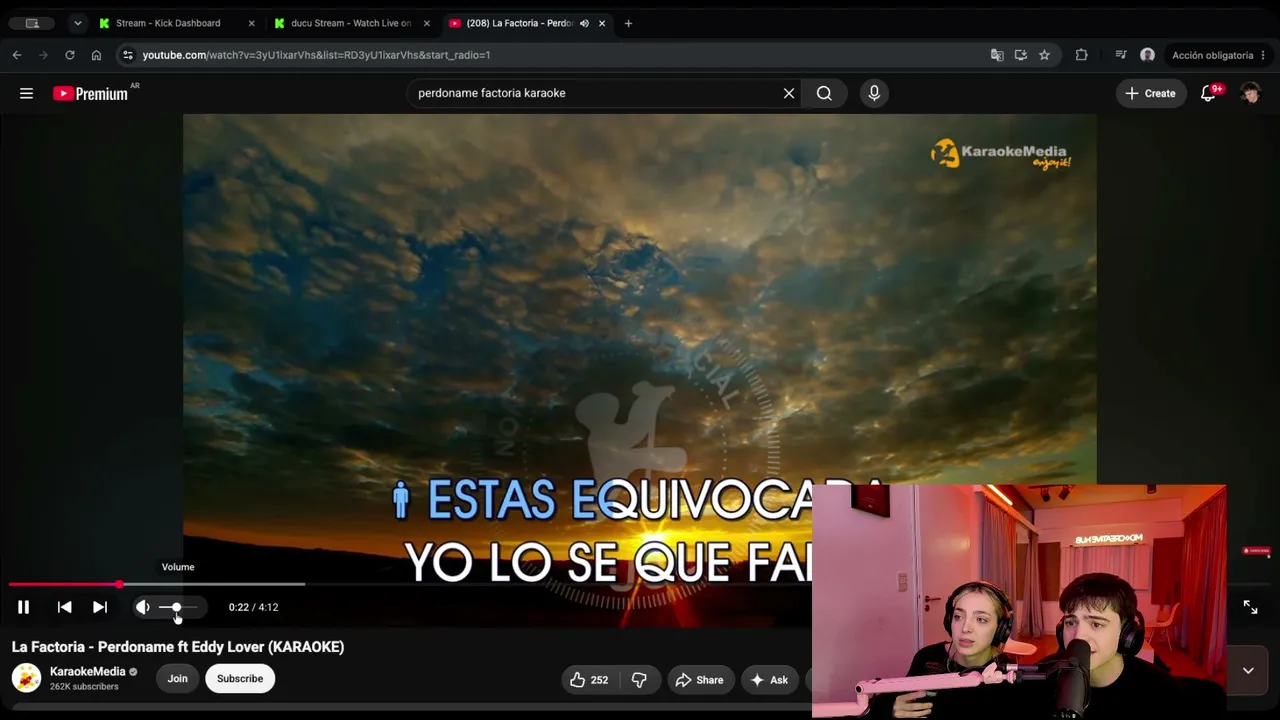Open the Ask assistant button
Viewport: 1280px width, 720px height.
click(x=769, y=680)
